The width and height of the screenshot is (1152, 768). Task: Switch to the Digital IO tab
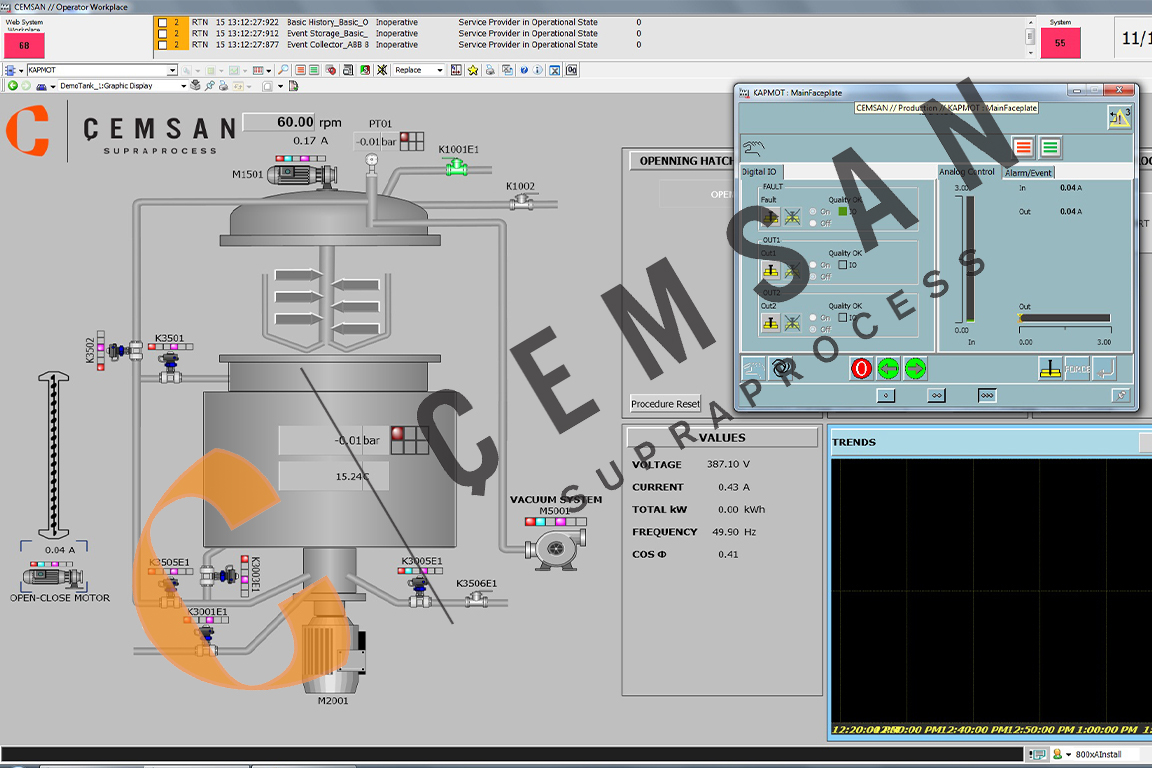(x=760, y=172)
